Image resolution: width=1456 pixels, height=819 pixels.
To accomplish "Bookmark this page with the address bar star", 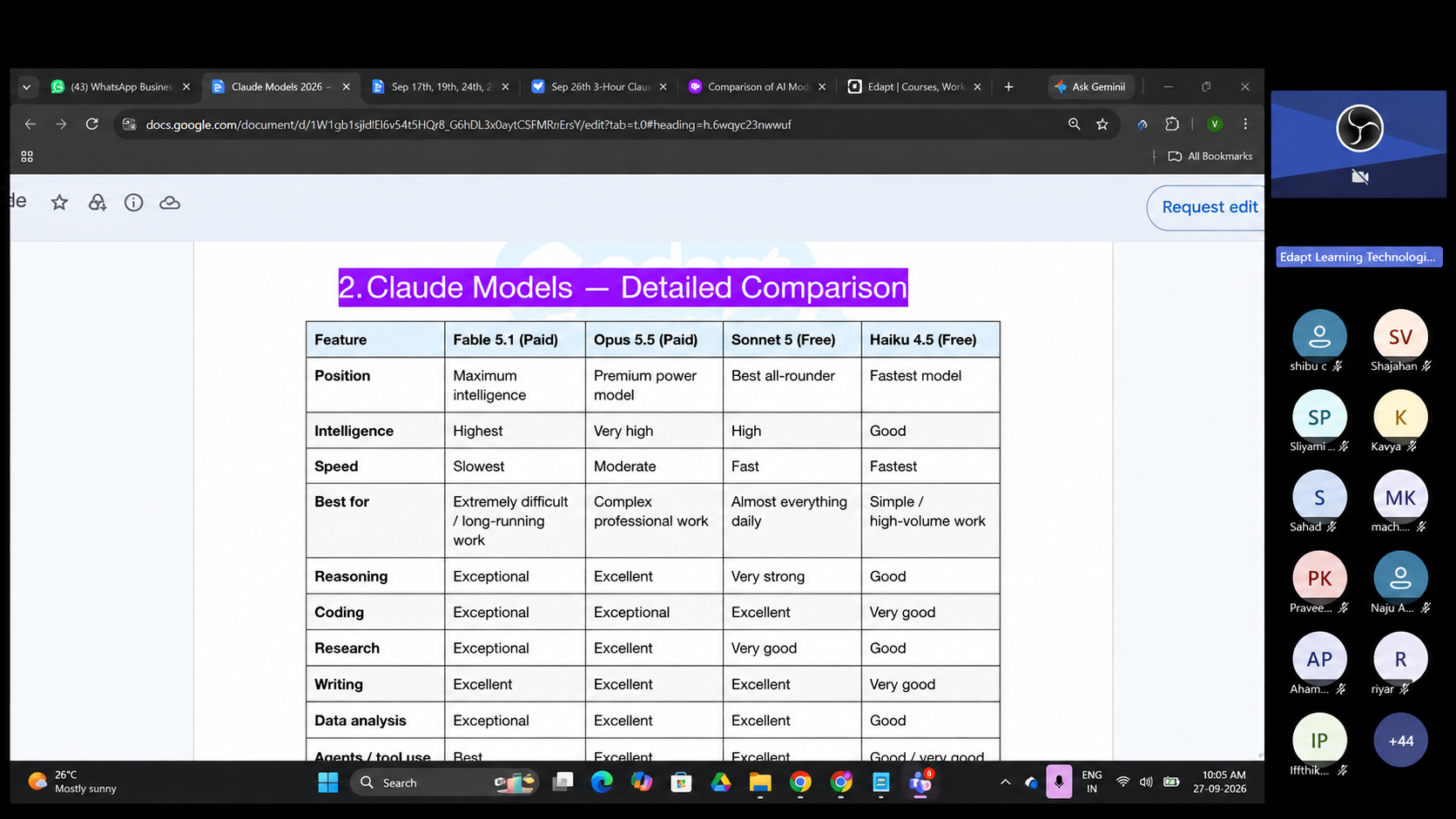I will point(1102,124).
